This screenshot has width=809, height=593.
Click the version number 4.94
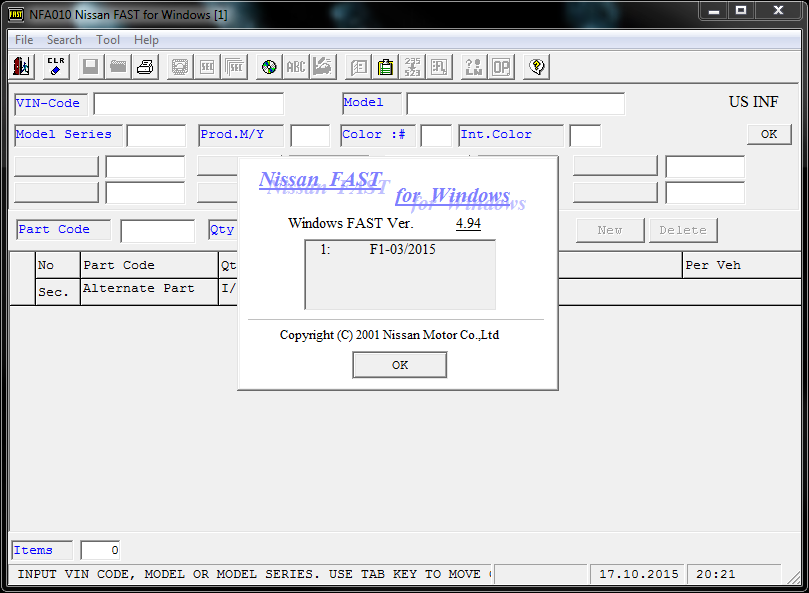click(x=468, y=223)
